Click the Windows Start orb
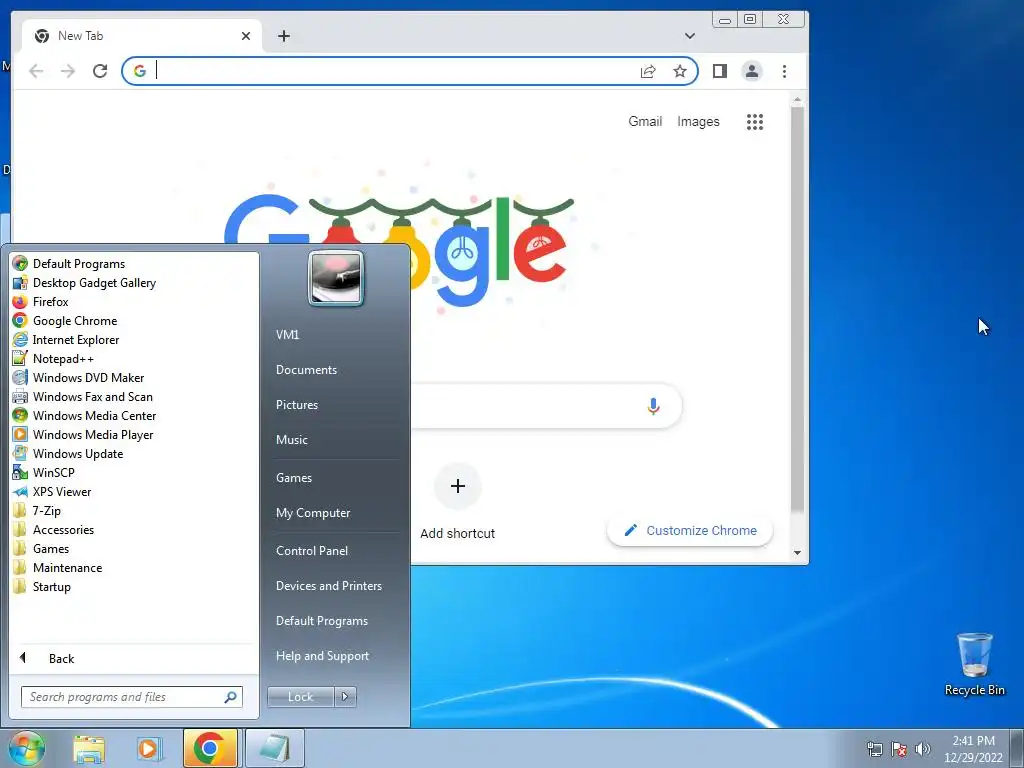 pos(27,748)
